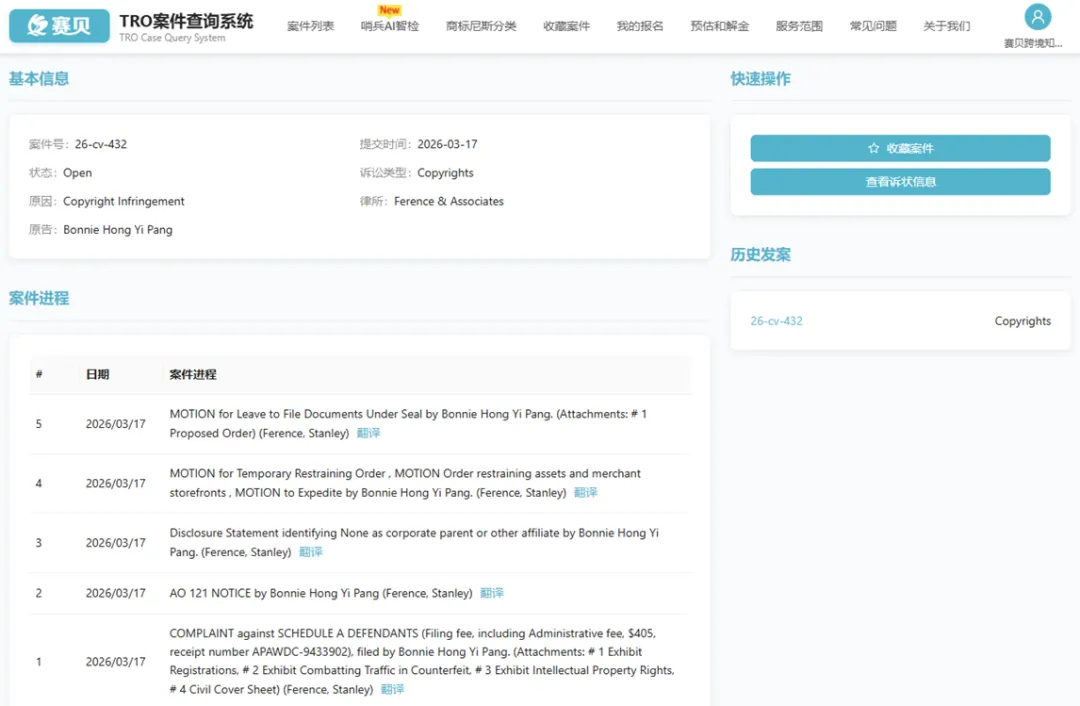Go to 收藏案件 in navigation bar
The height and width of the screenshot is (706, 1080).
click(x=566, y=26)
